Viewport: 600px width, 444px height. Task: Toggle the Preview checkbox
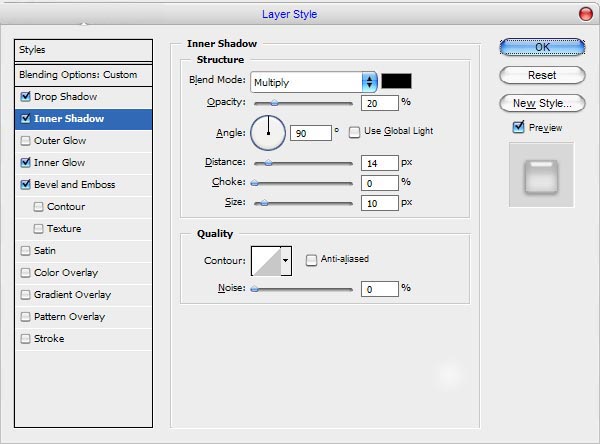coord(518,127)
